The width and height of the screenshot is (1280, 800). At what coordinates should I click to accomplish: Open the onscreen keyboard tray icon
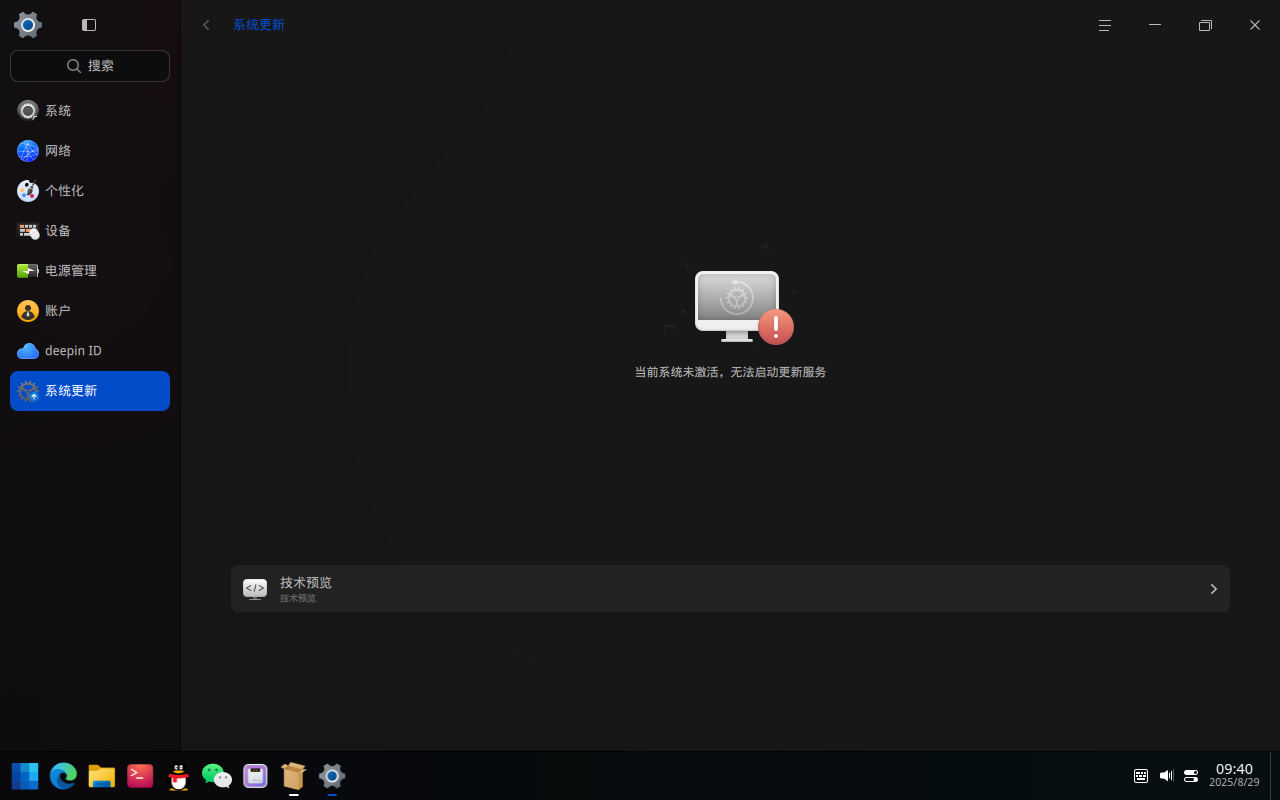(x=1141, y=776)
